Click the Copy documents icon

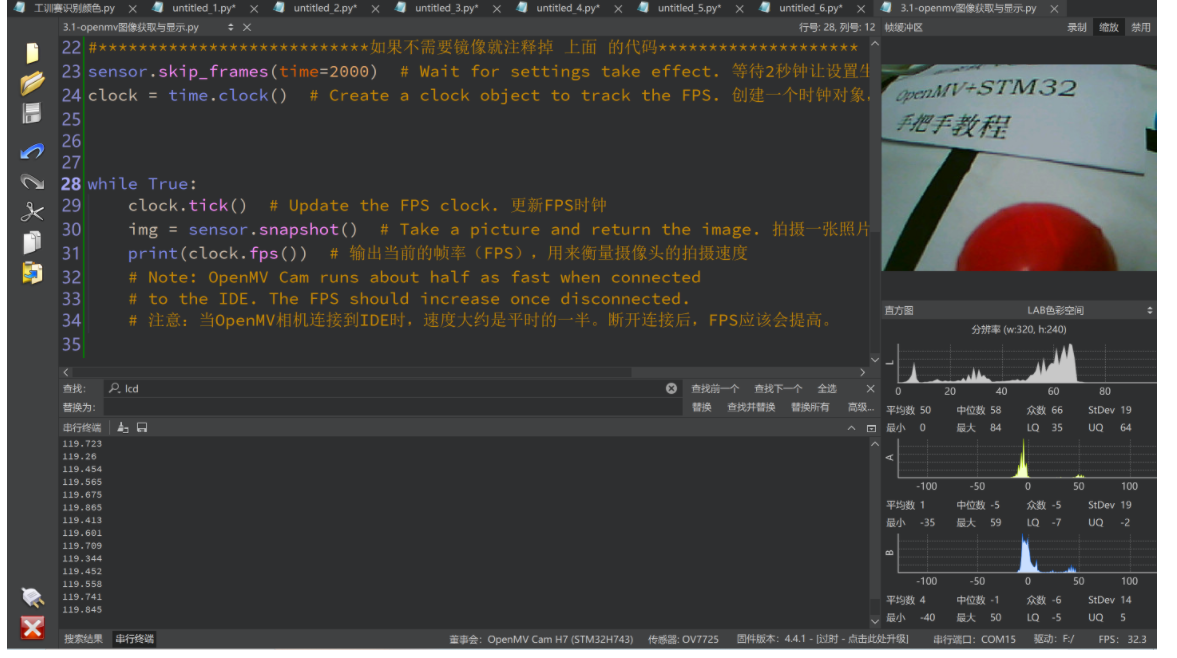click(32, 242)
